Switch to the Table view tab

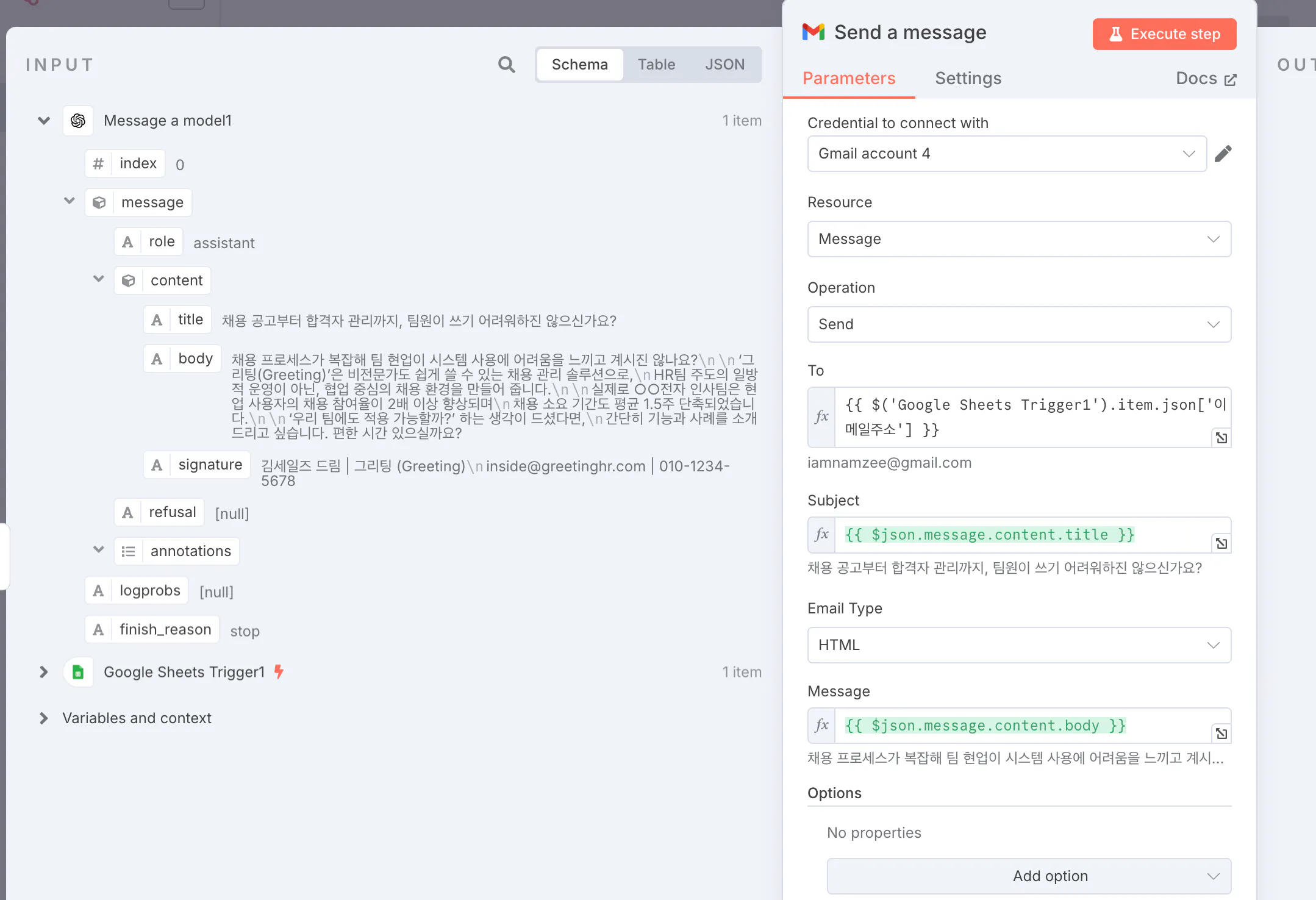(x=656, y=65)
